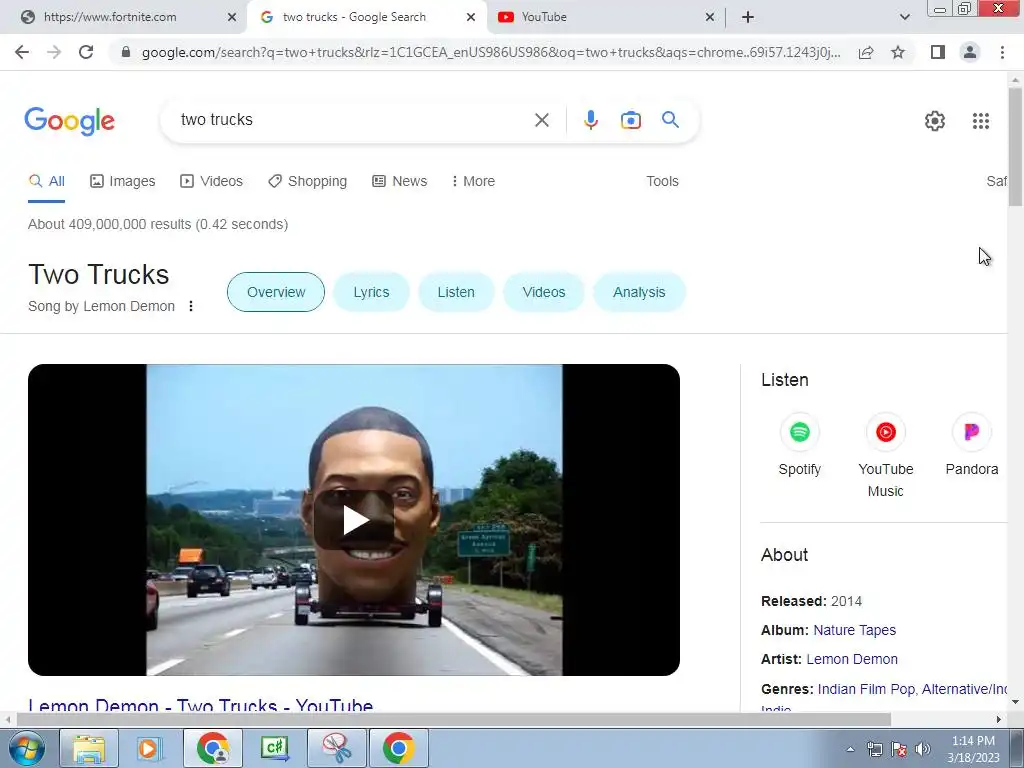The image size is (1024, 768).
Task: Open the taskbar clock and date
Action: [973, 749]
